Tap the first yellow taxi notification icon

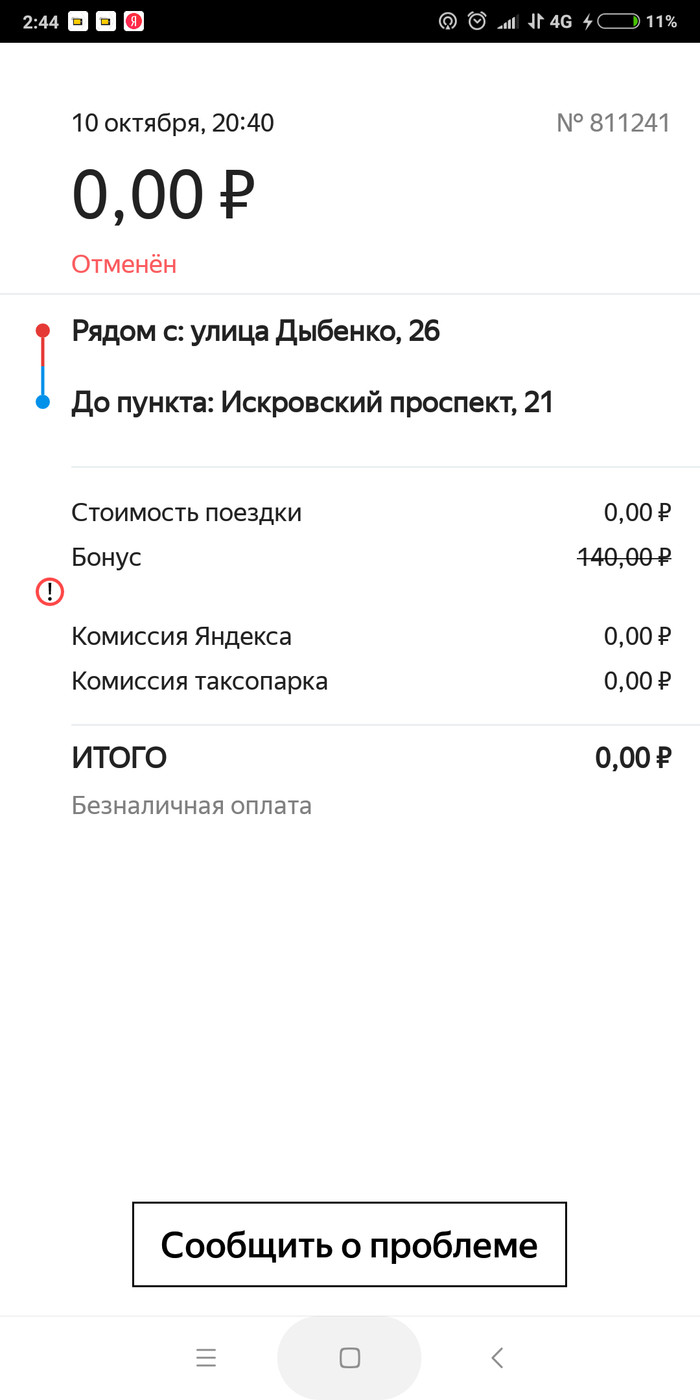(x=77, y=21)
